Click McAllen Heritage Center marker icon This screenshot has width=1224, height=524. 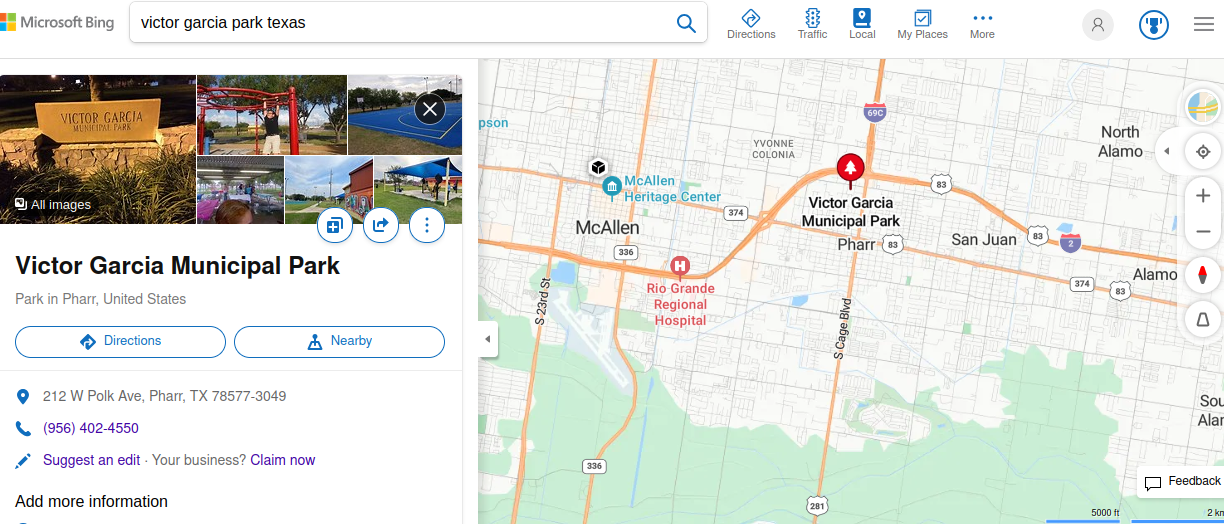coord(612,186)
